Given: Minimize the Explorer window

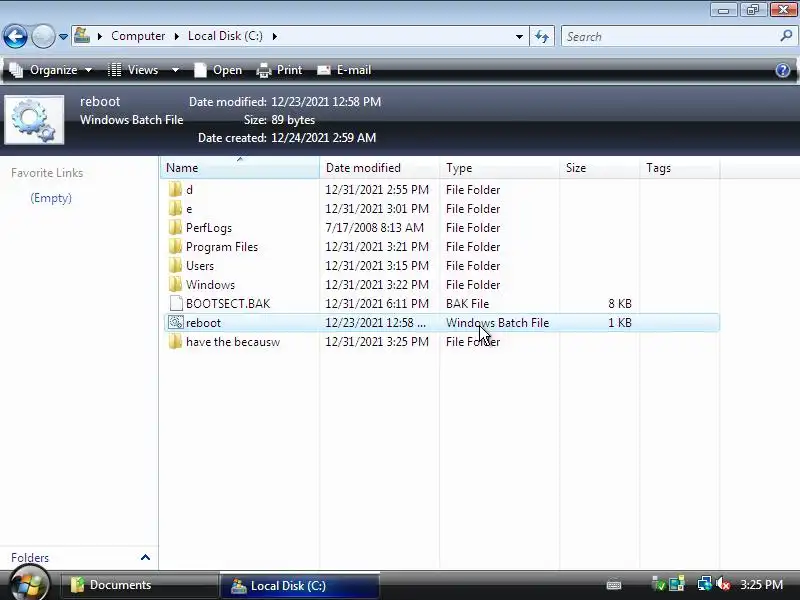Looking at the screenshot, I should pyautogui.click(x=723, y=10).
